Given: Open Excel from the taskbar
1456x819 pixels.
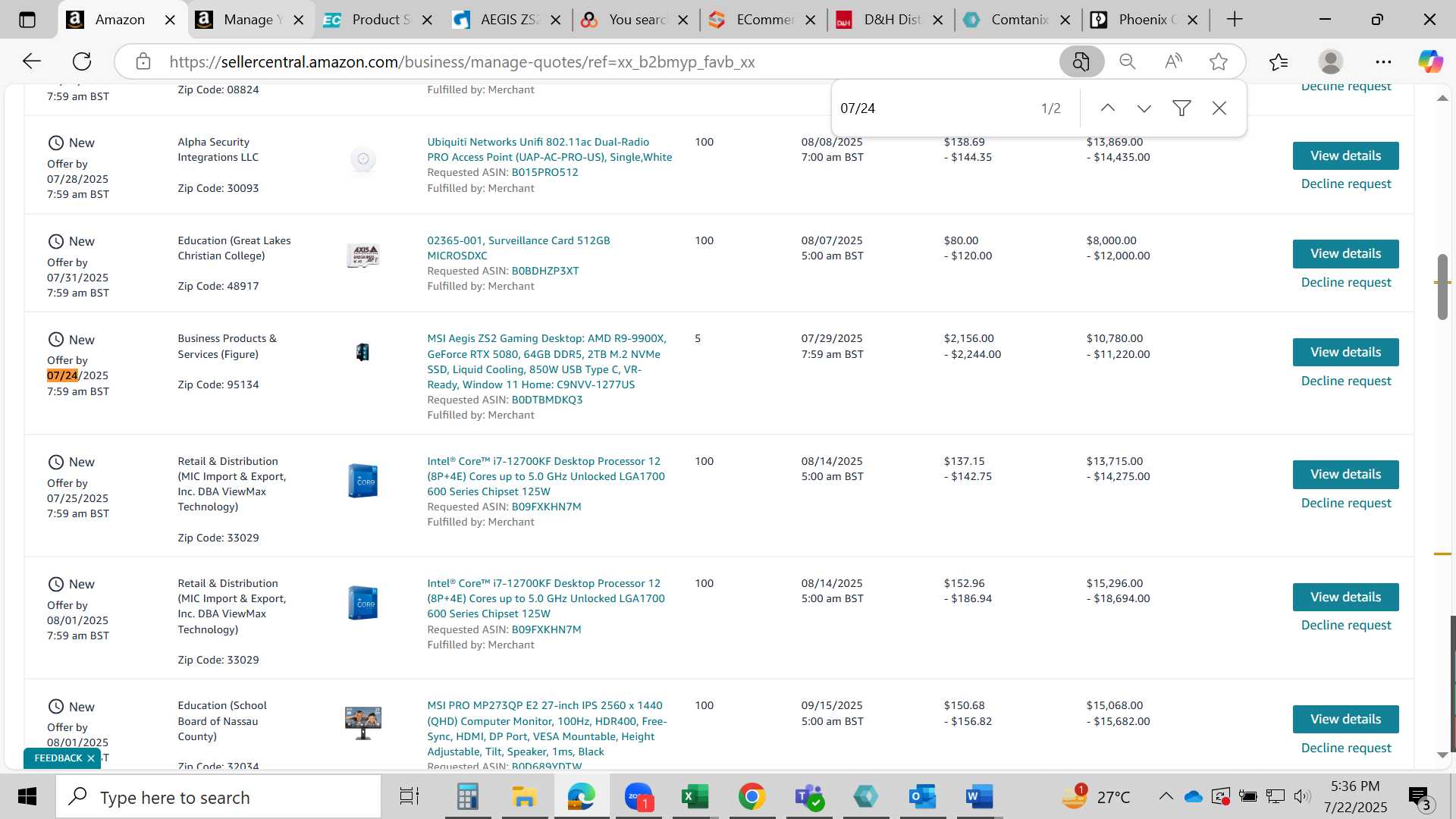Looking at the screenshot, I should click(x=695, y=797).
